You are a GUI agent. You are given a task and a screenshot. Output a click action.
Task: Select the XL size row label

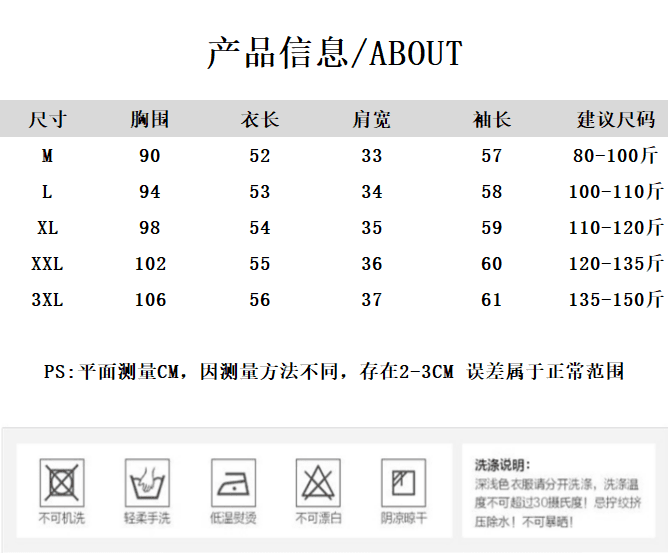pos(47,228)
